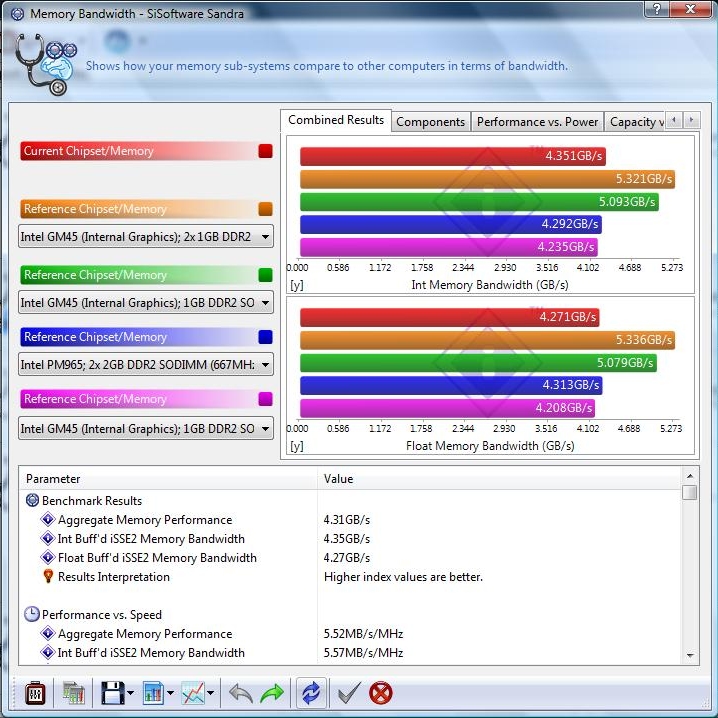The width and height of the screenshot is (718, 718).
Task: Click the blue 4.292GB/s Int bandwidth bar
Action: coord(451,224)
